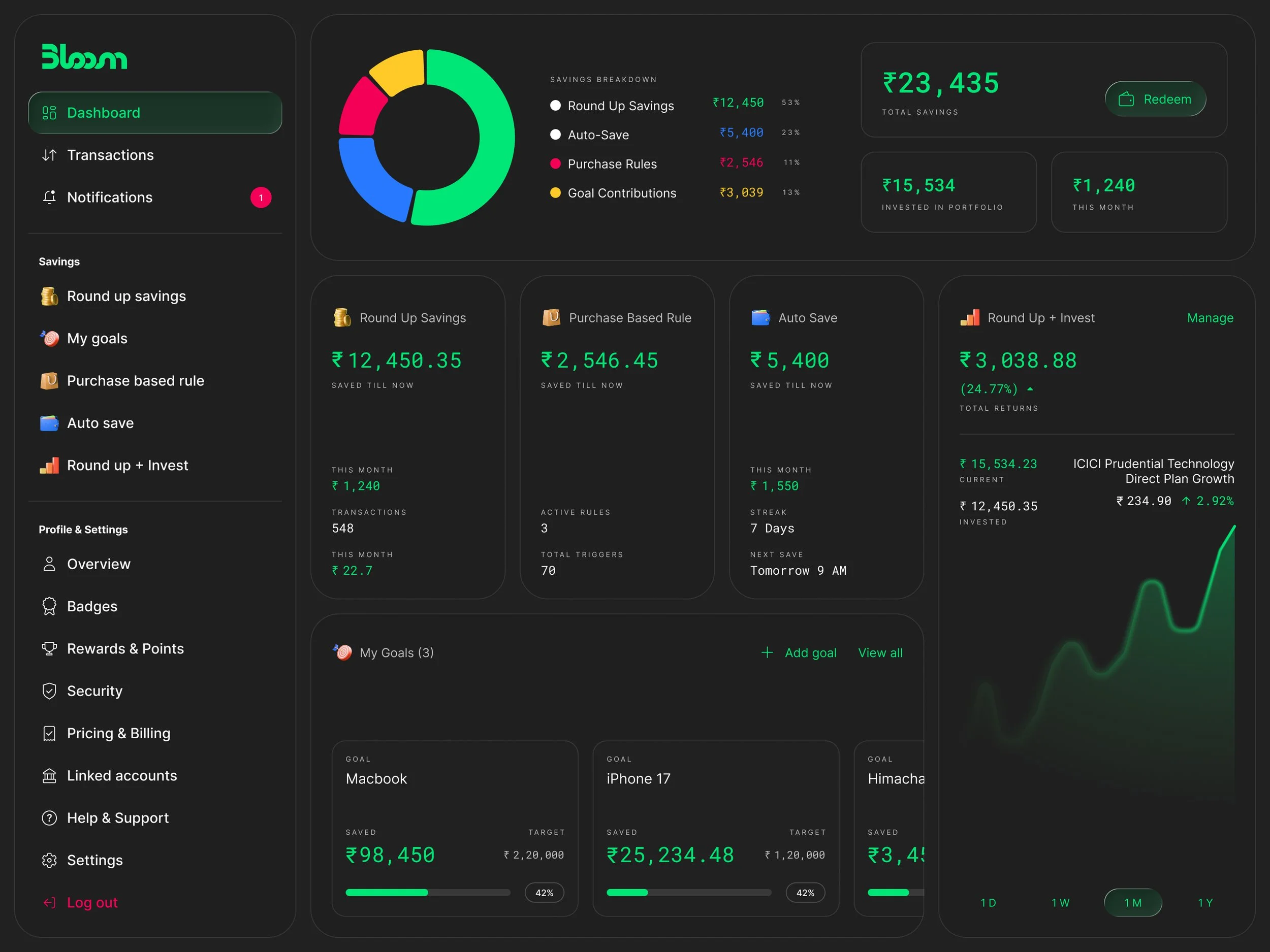Open Rewards & Points page
Viewport: 1270px width, 952px height.
coord(155,648)
